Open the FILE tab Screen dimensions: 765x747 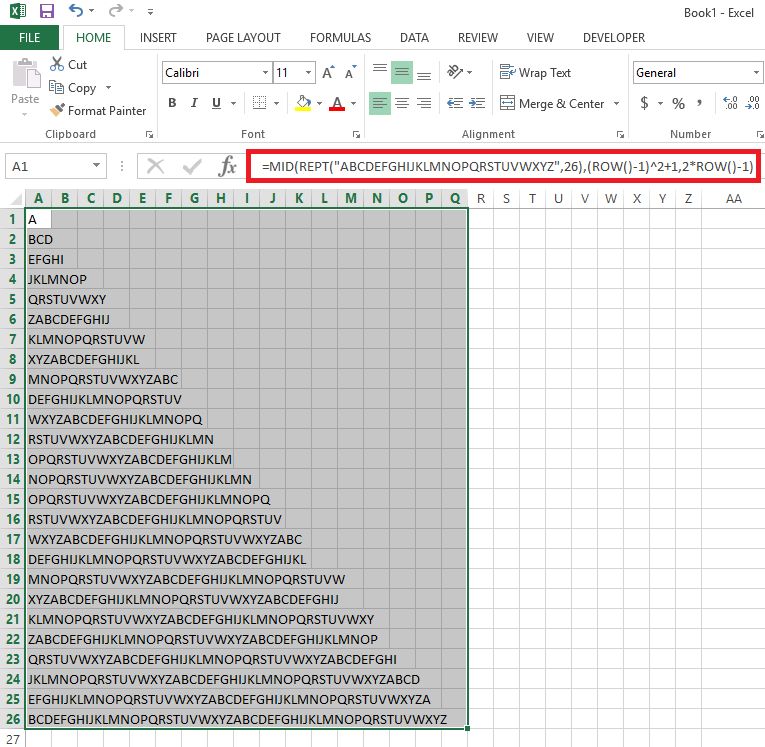coord(29,38)
